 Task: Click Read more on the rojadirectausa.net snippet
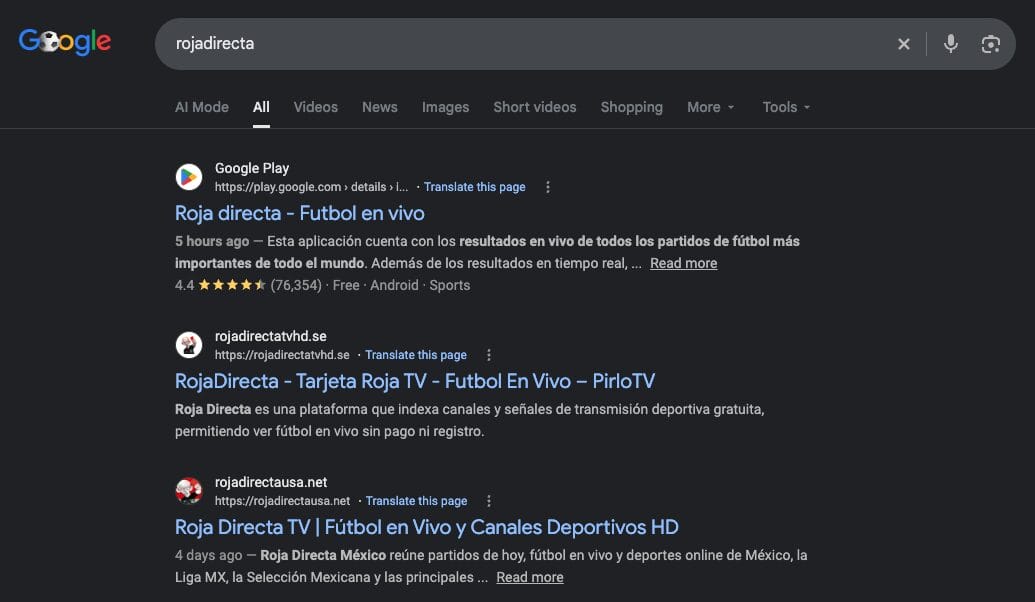click(x=530, y=578)
